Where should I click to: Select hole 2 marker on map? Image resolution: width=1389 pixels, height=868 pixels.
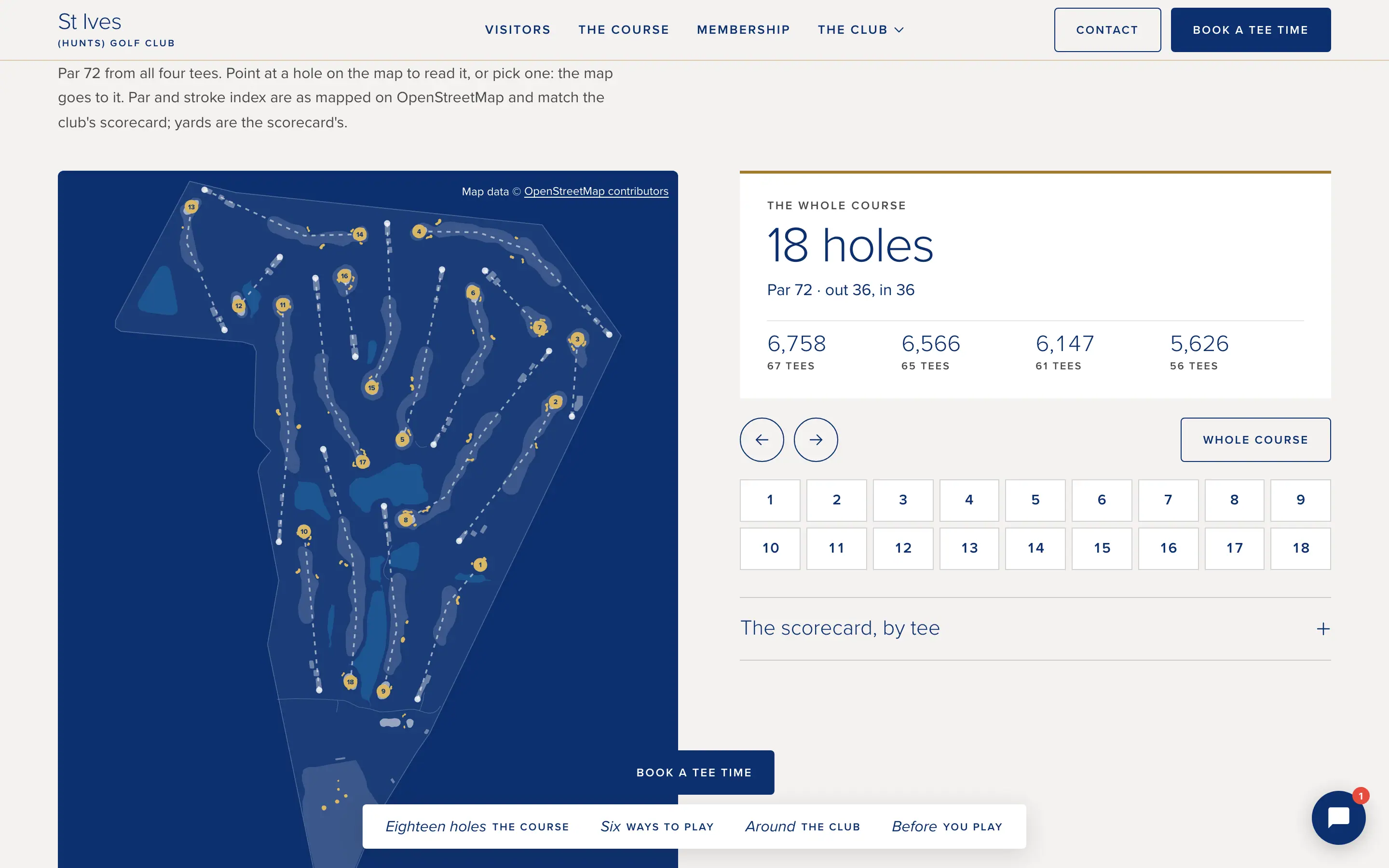(x=555, y=402)
